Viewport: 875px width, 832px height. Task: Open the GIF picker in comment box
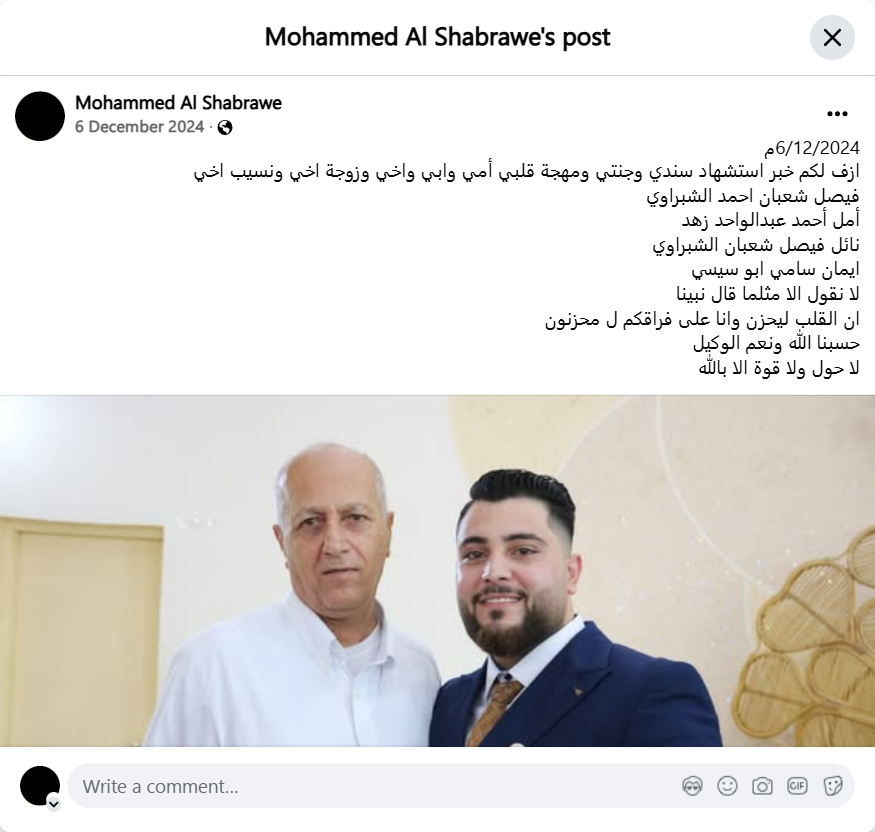[797, 786]
